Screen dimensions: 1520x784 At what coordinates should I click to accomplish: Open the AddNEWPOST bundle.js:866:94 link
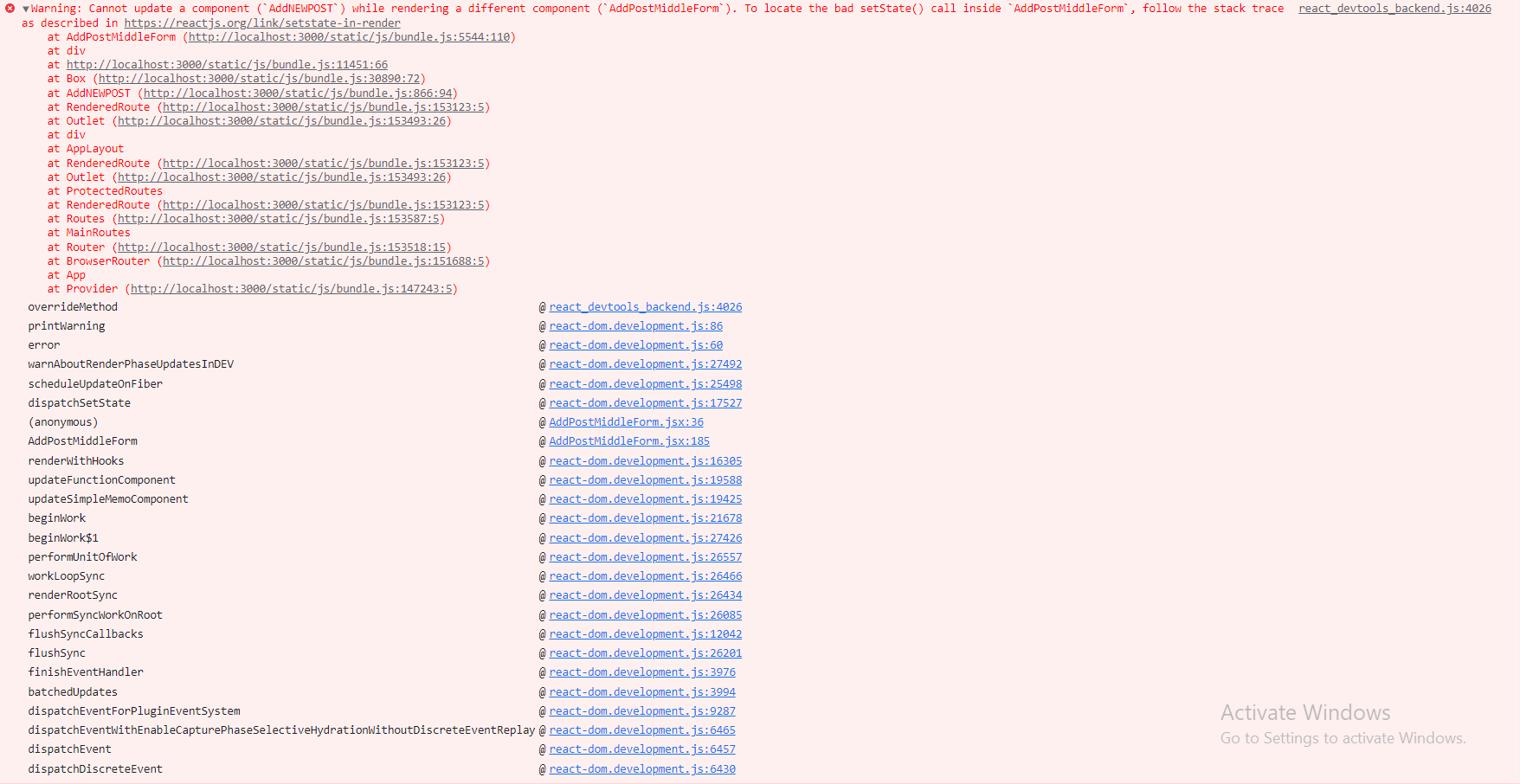coord(298,93)
